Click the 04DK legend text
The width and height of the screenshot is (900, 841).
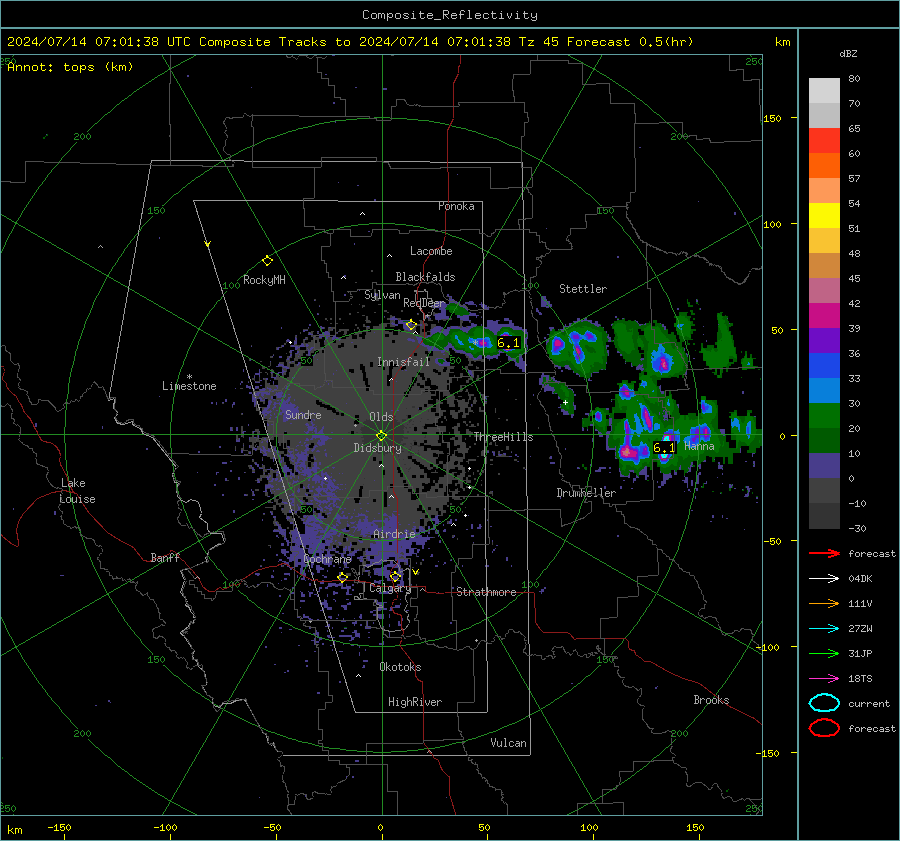860,578
